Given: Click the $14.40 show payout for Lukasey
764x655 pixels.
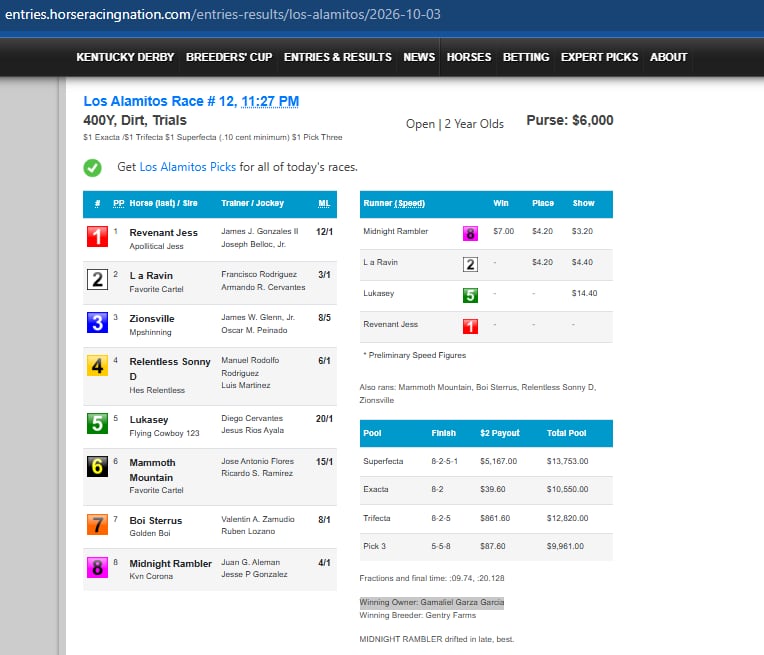Looking at the screenshot, I should 584,293.
